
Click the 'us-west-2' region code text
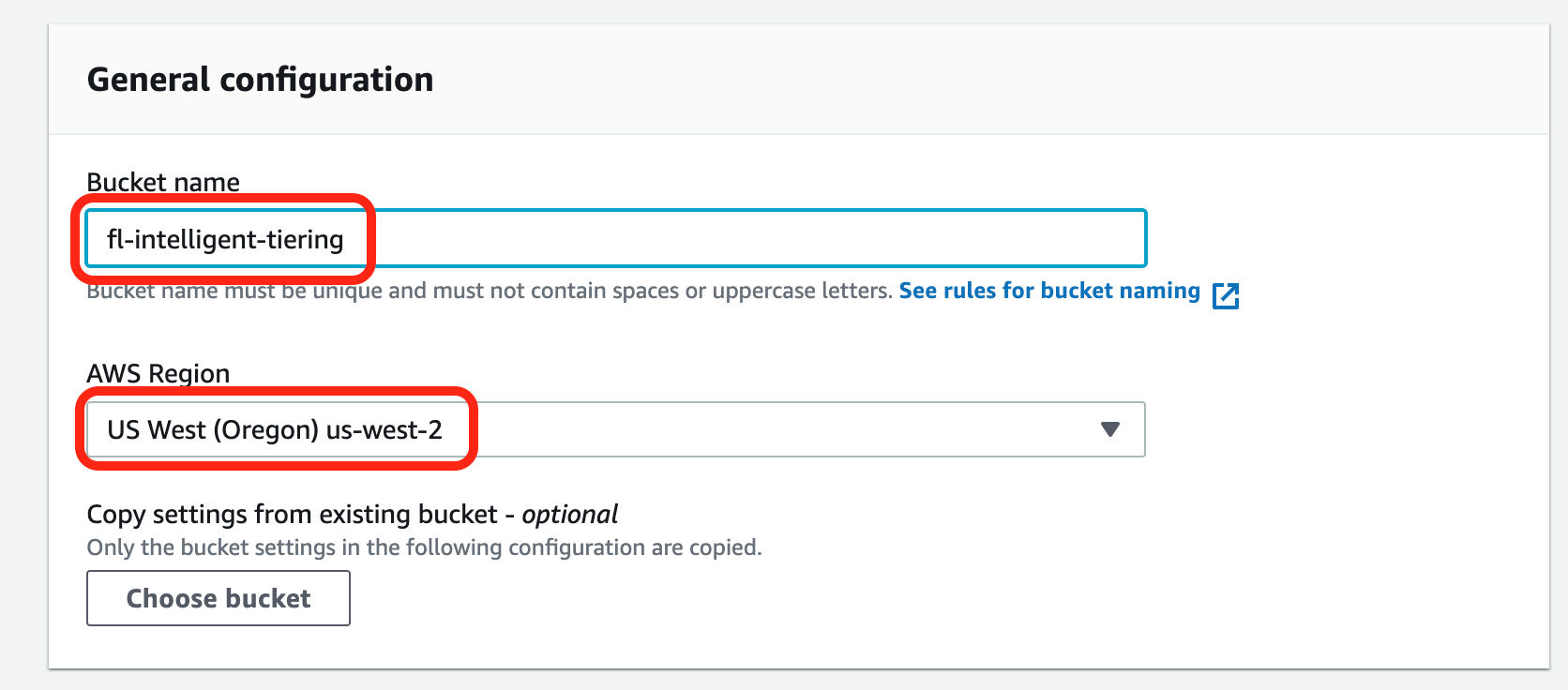384,429
